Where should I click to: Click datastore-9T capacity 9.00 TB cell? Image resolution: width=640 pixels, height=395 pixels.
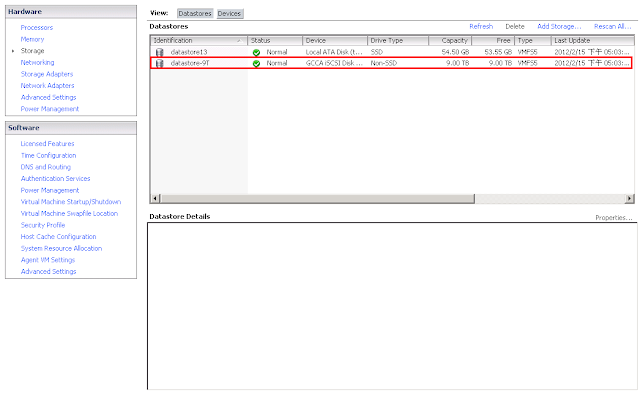pos(458,63)
